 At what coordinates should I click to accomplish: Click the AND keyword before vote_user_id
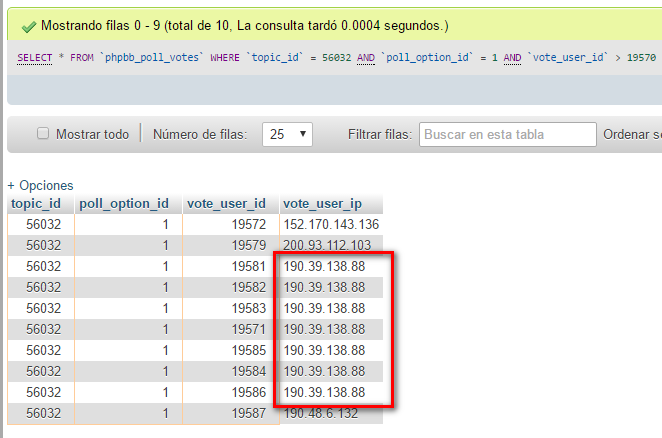coord(513,58)
